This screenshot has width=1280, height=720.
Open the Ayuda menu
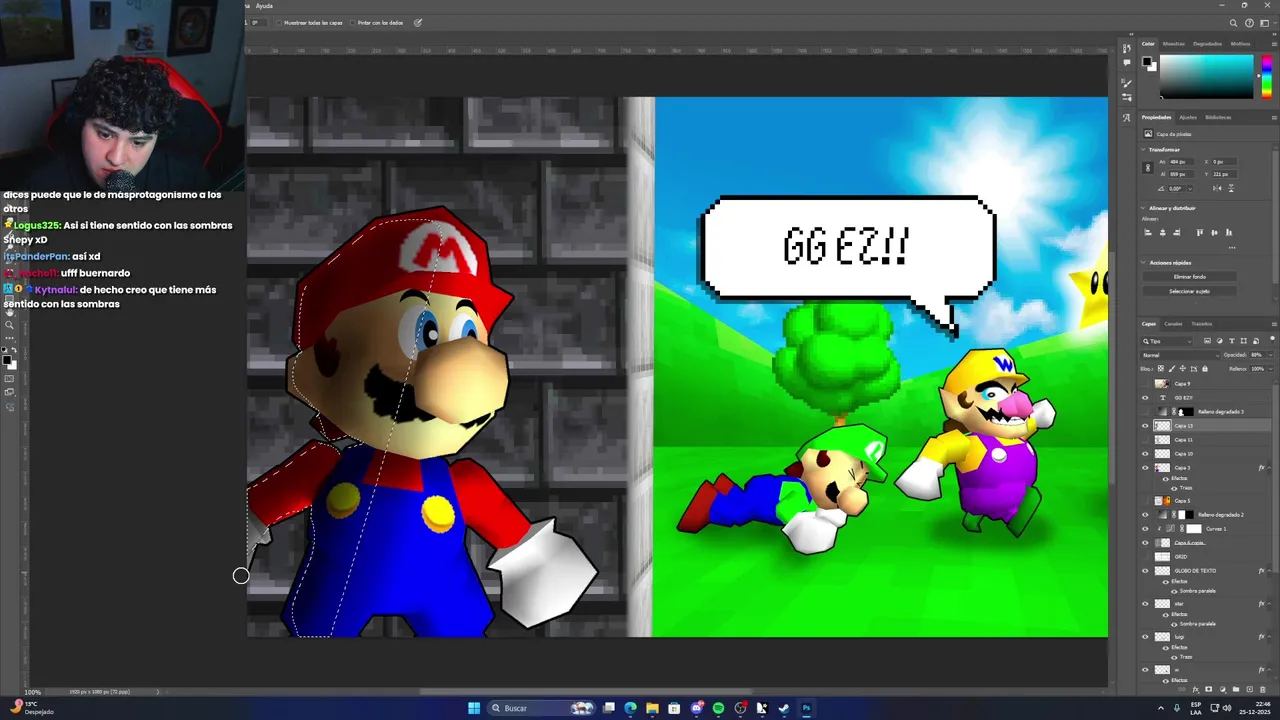(x=264, y=6)
